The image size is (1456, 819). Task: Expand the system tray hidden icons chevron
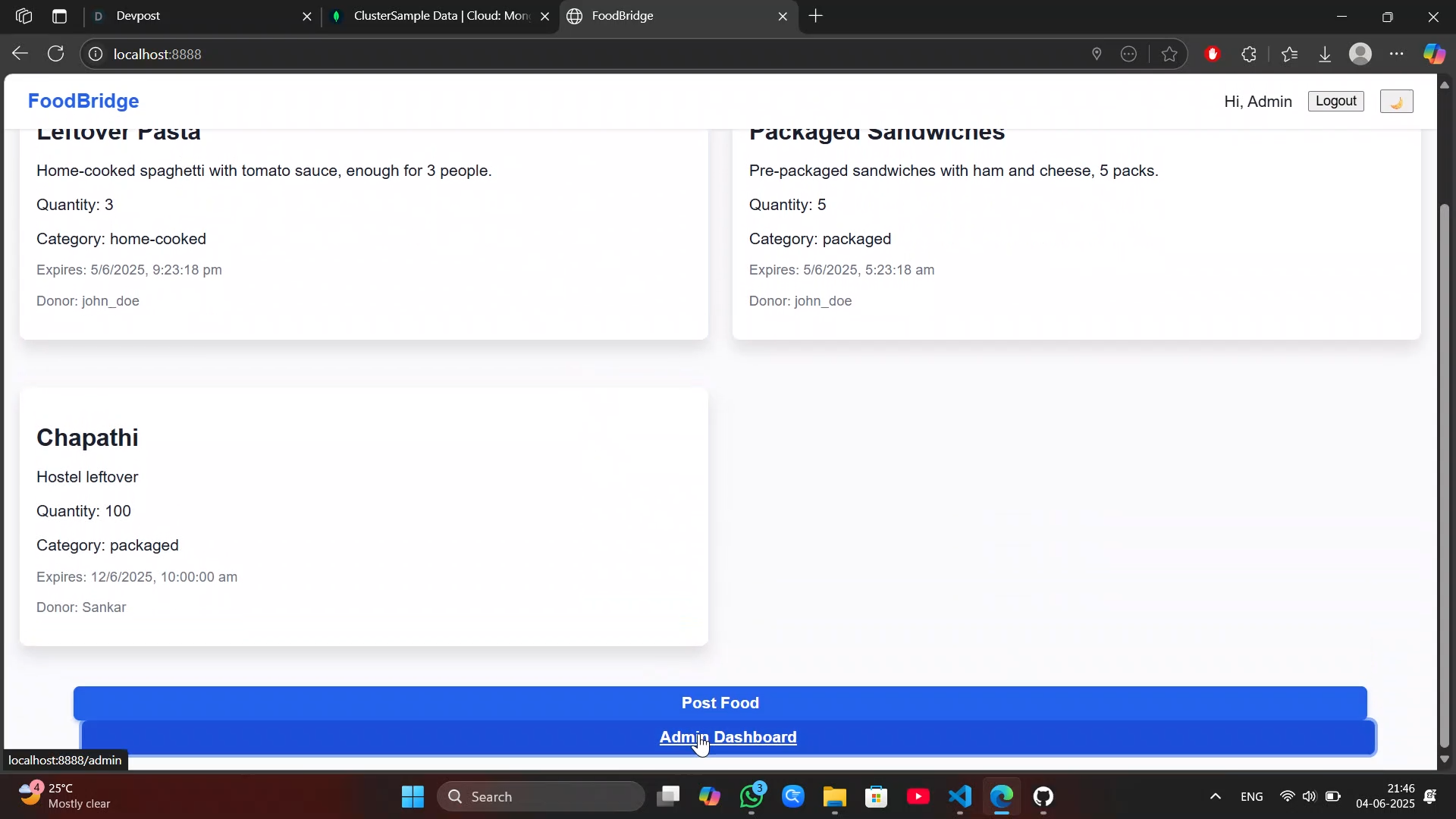point(1215,797)
